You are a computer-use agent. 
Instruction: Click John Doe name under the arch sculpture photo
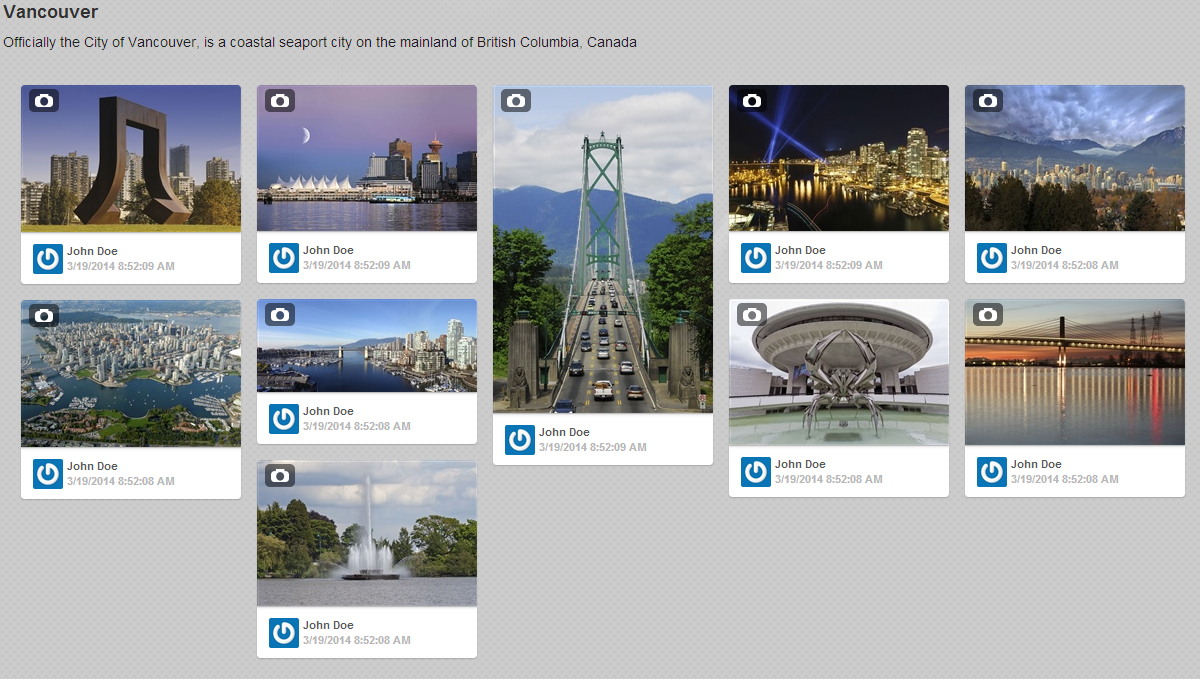92,250
